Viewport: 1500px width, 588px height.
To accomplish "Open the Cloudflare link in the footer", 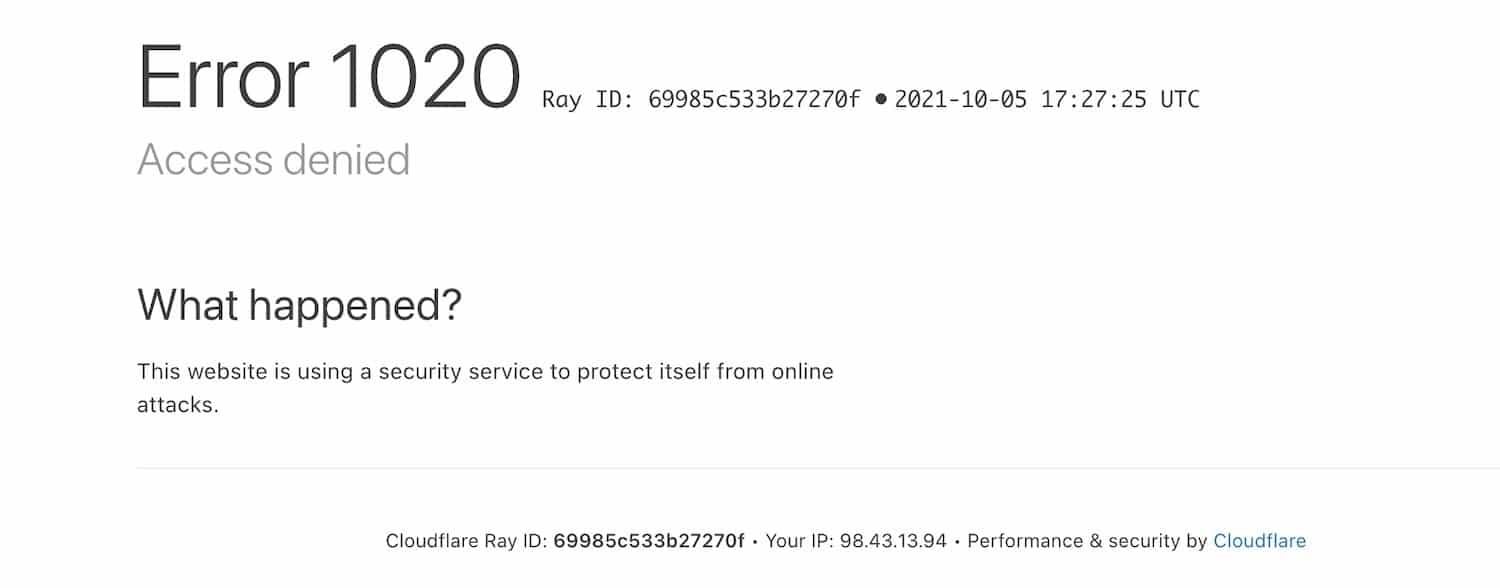I will point(1259,541).
